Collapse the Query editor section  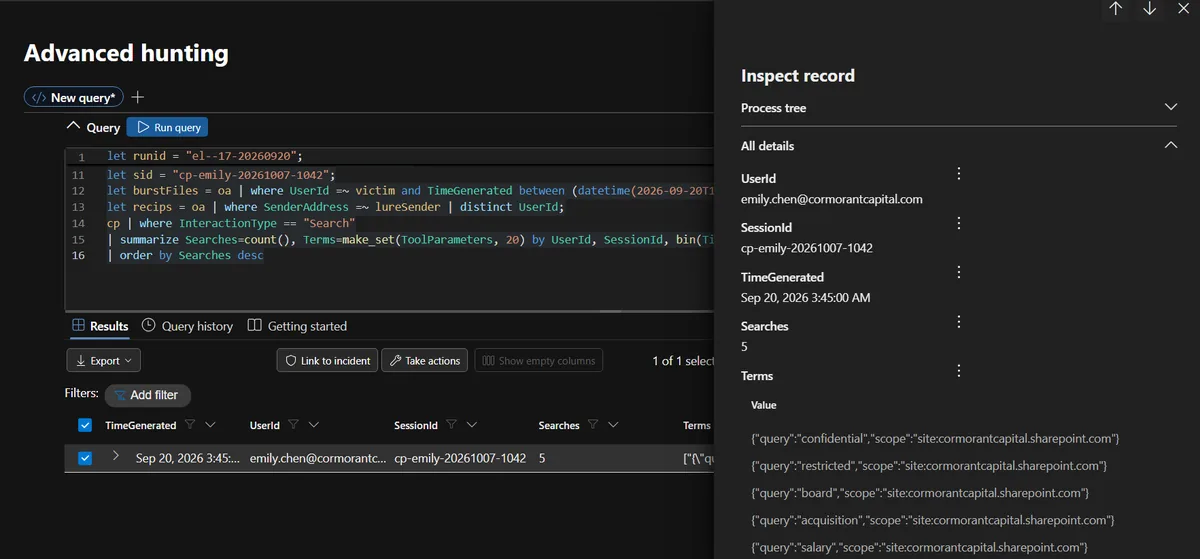click(x=73, y=127)
